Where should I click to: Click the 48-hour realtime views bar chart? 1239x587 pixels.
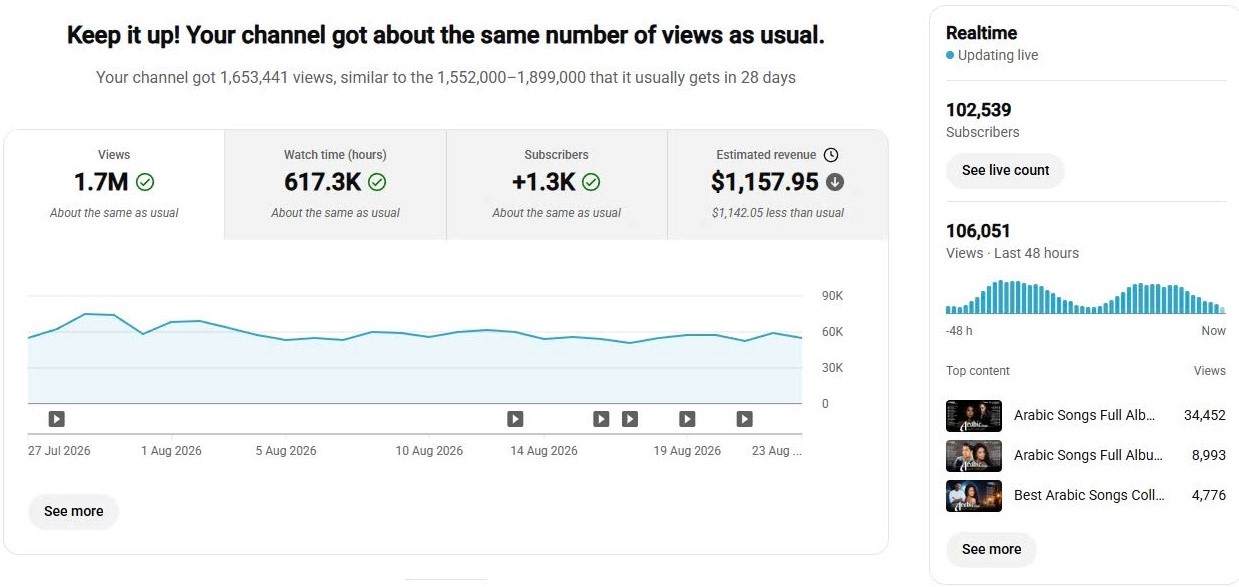(x=1085, y=297)
